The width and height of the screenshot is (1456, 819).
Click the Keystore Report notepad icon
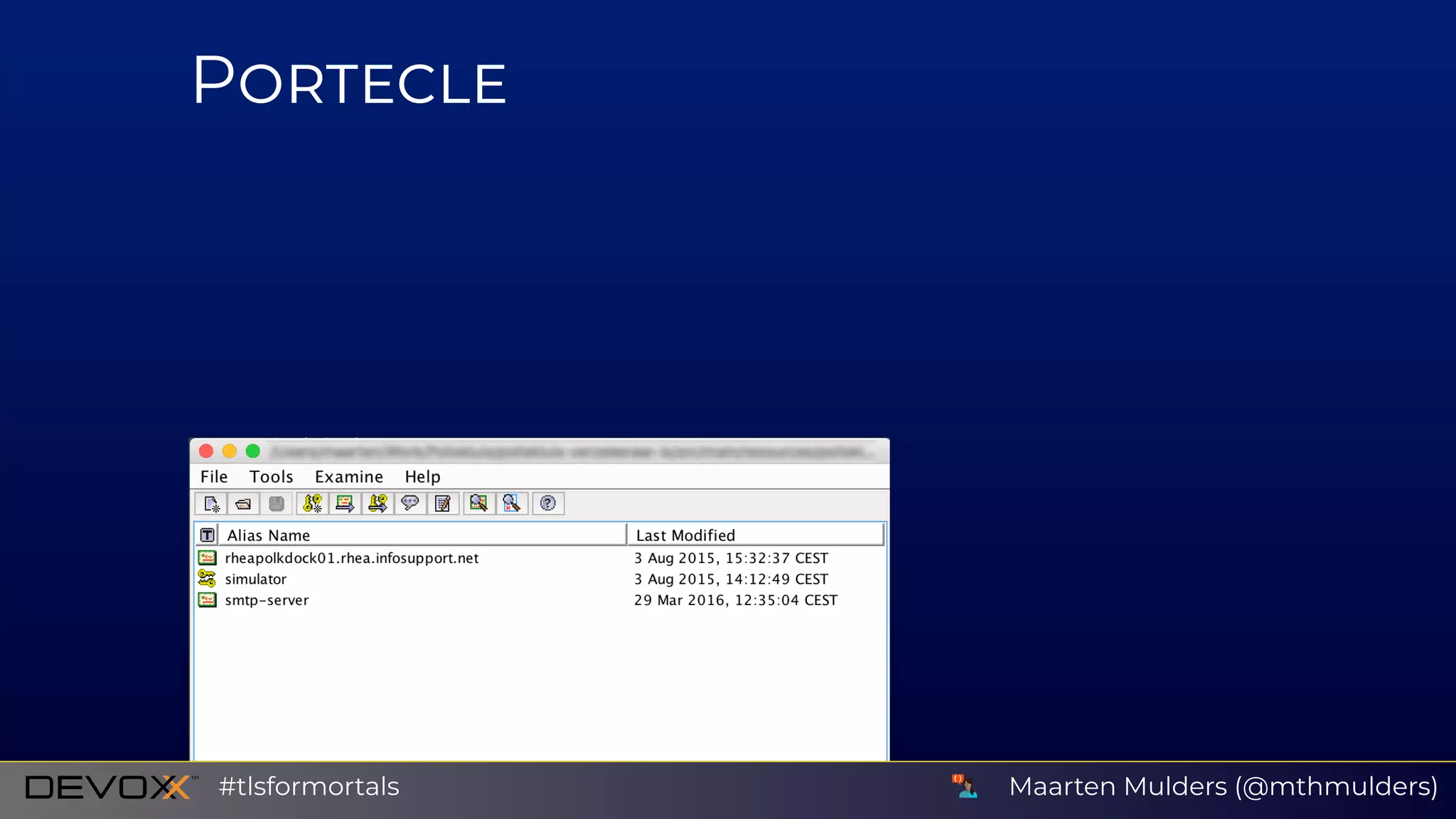(443, 504)
